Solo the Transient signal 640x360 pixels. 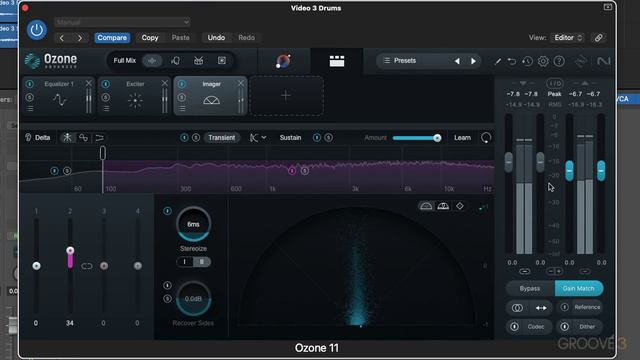click(196, 138)
